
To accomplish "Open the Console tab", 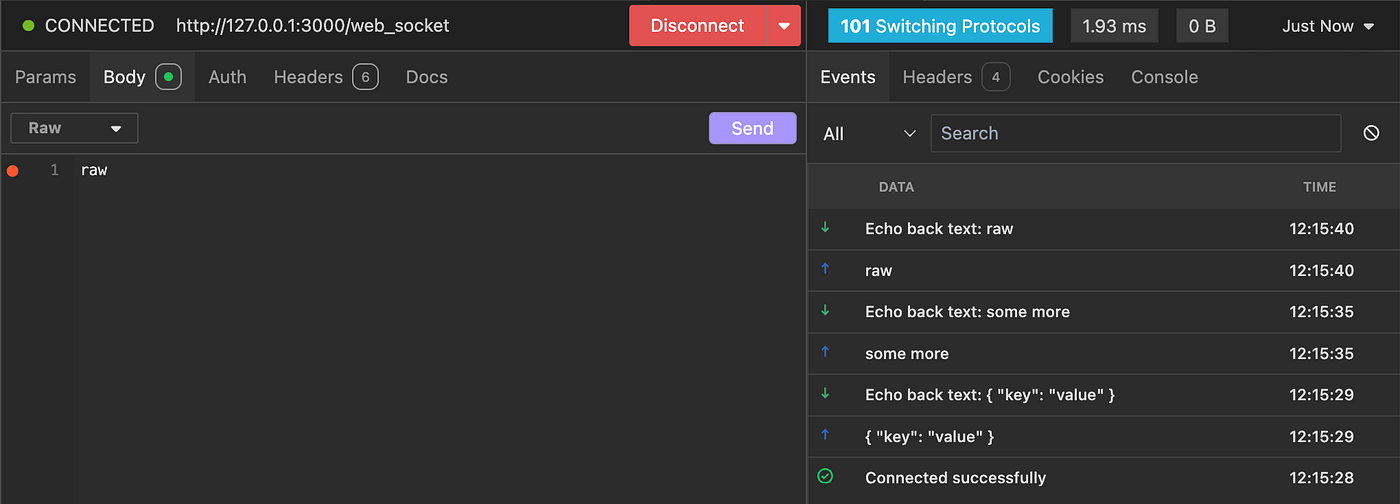I will point(1164,77).
